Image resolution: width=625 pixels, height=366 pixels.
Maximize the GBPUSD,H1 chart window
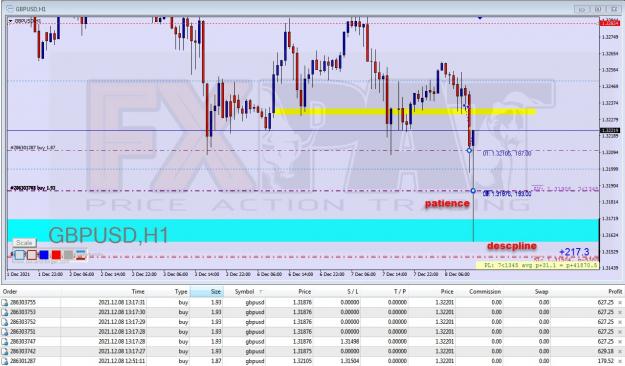(x=598, y=9)
